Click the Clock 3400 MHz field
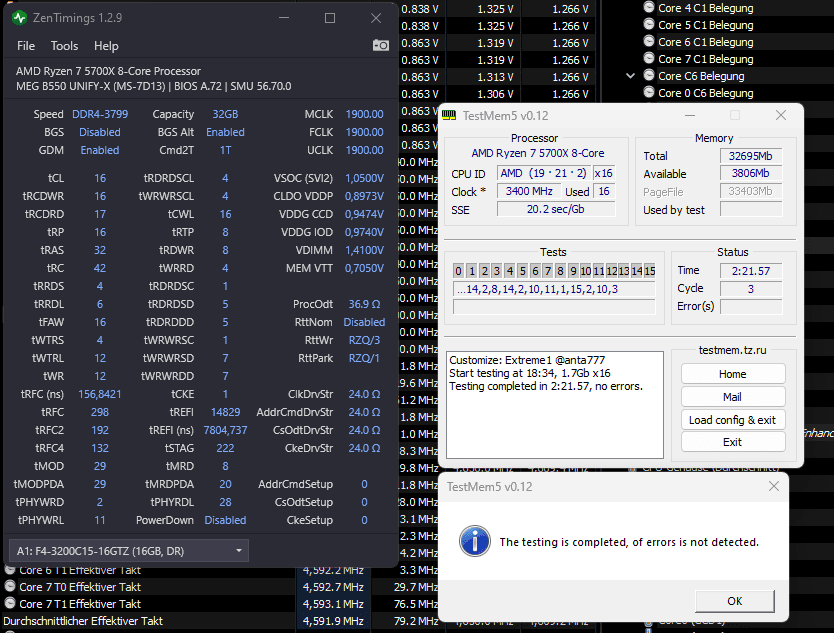This screenshot has width=834, height=633. coord(529,191)
